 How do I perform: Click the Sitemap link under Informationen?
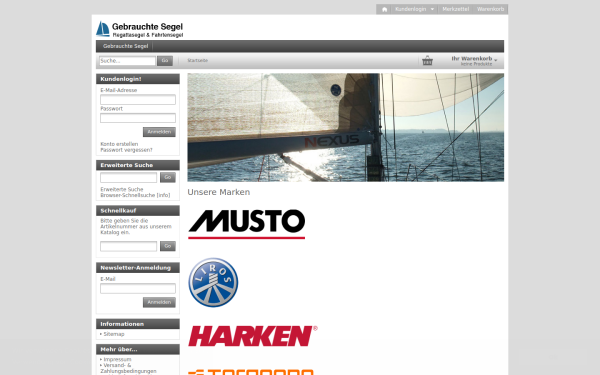pos(114,334)
